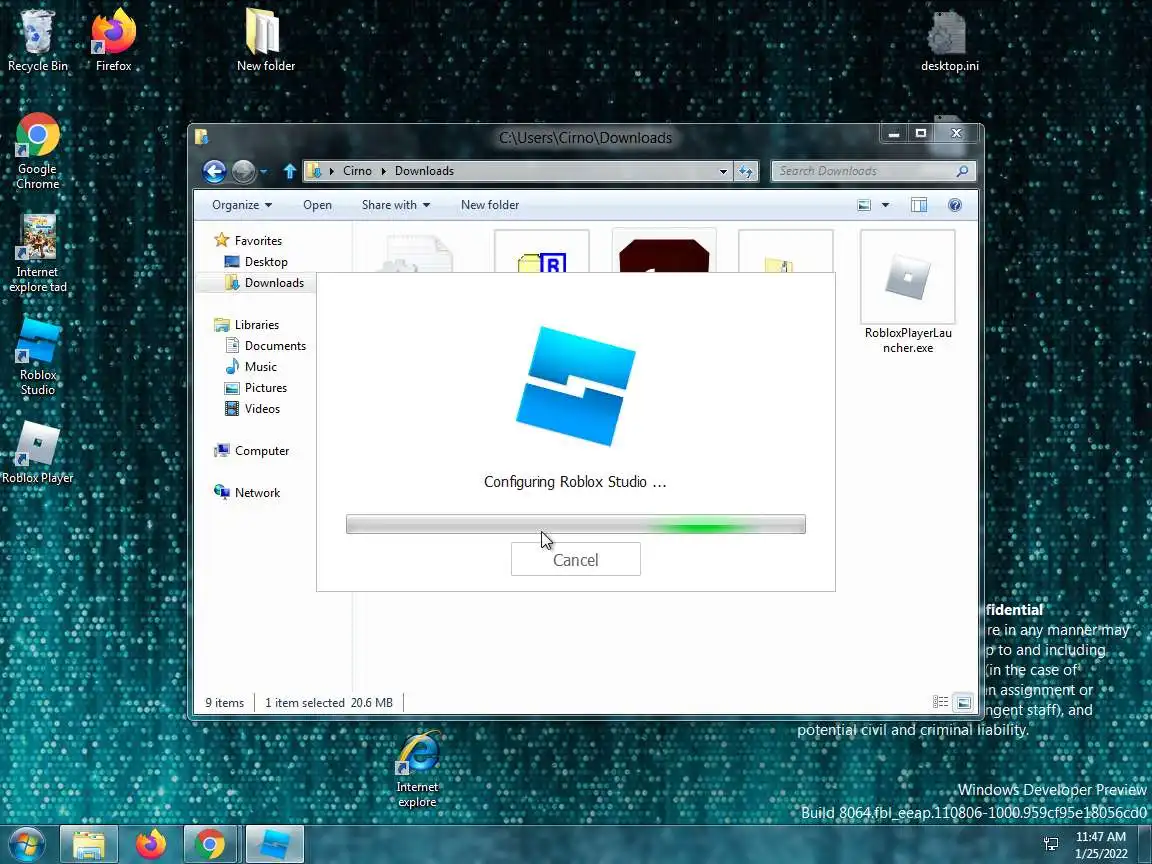
Task: Change the view with the views icon
Action: click(x=864, y=205)
